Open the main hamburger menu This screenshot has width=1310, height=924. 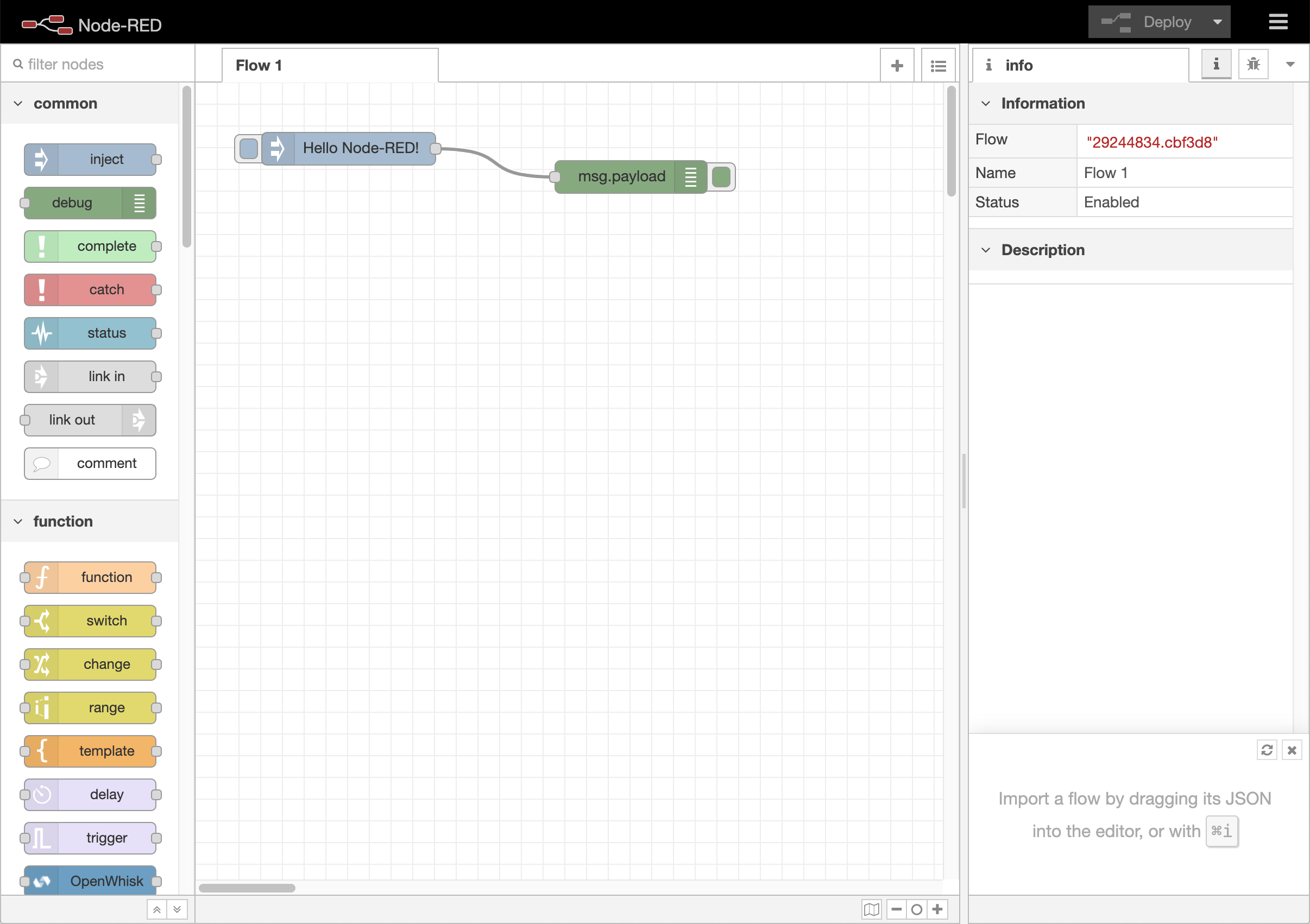1277,22
